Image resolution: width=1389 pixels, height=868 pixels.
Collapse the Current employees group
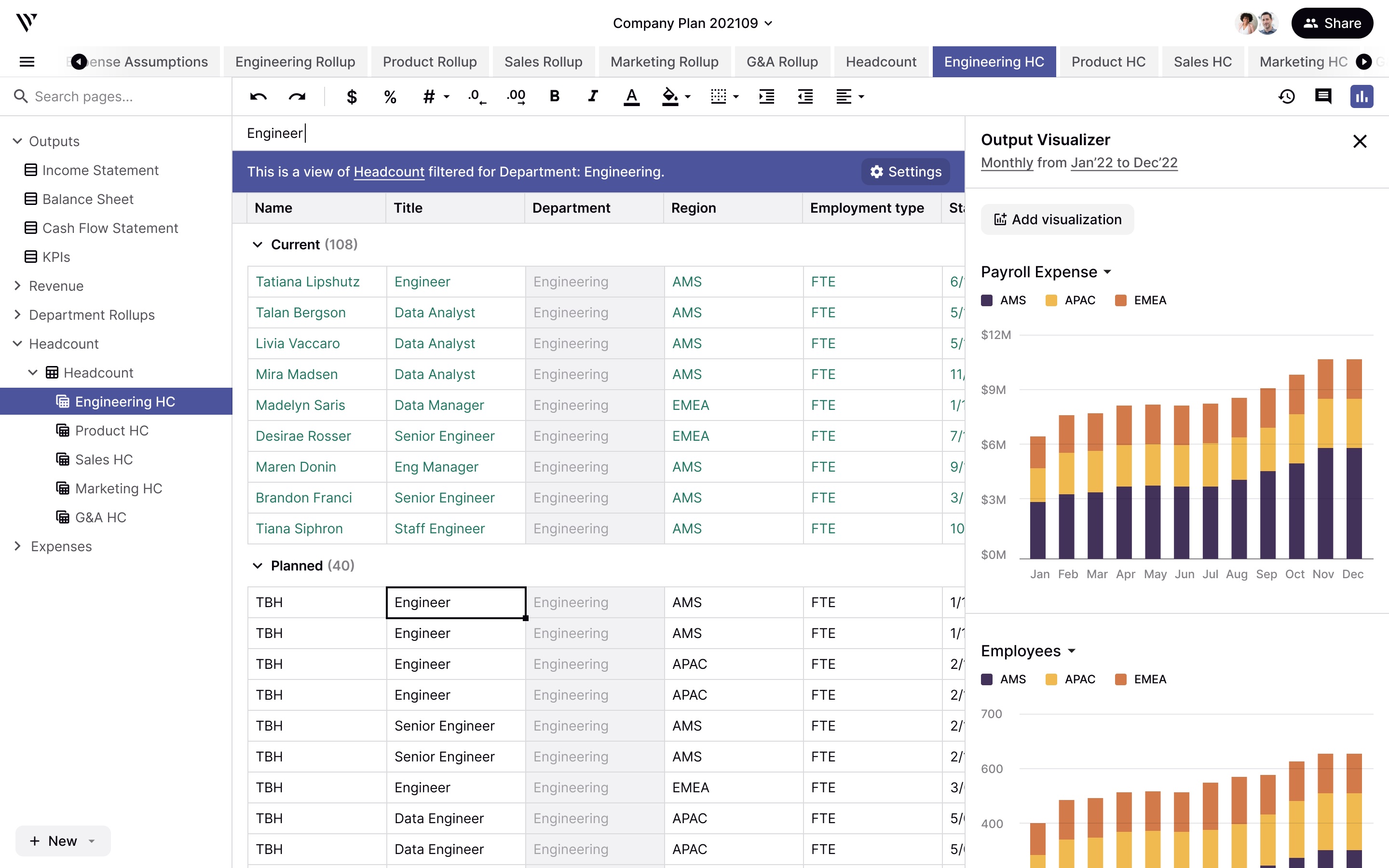pos(258,244)
